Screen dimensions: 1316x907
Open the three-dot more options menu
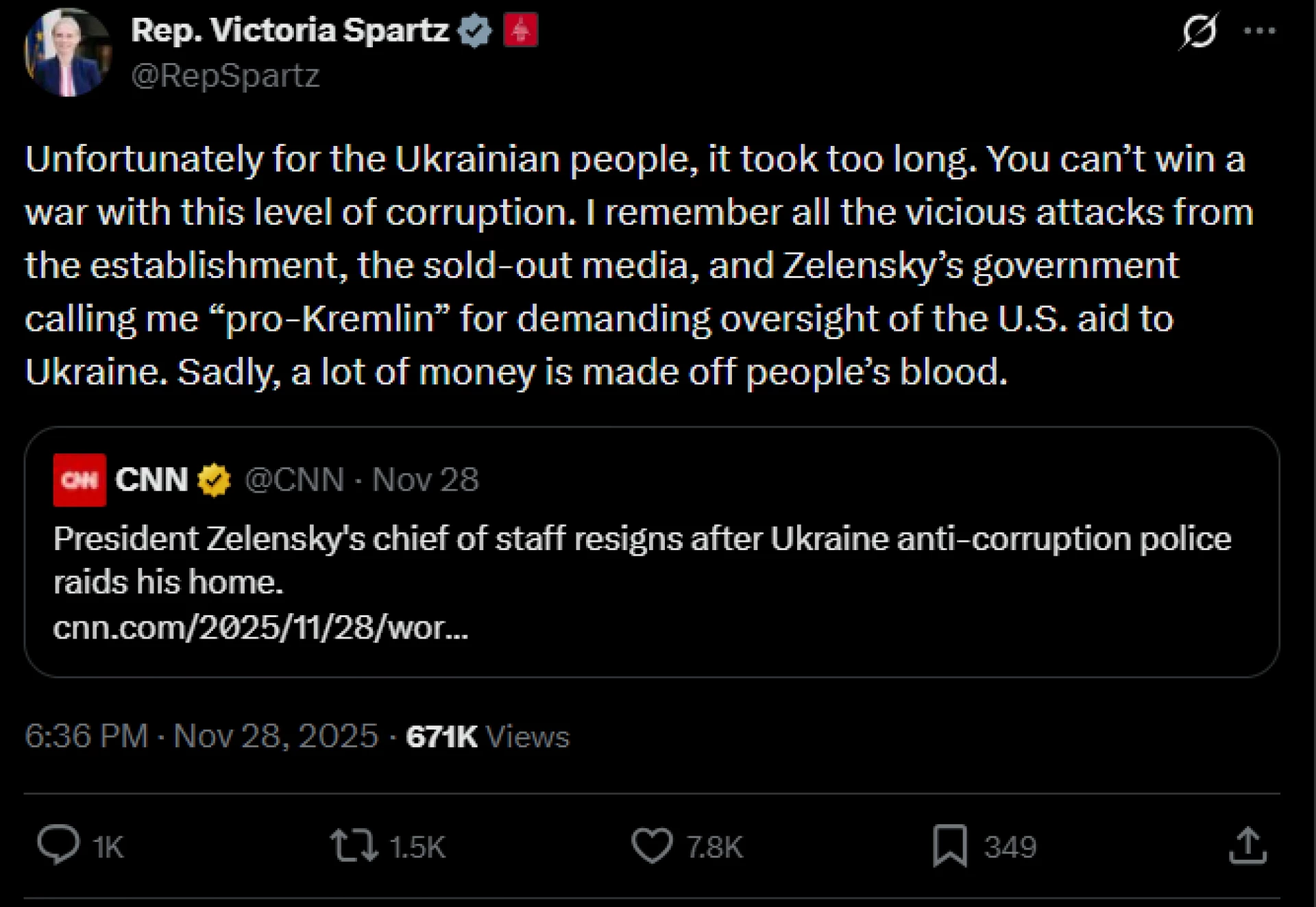1260,32
